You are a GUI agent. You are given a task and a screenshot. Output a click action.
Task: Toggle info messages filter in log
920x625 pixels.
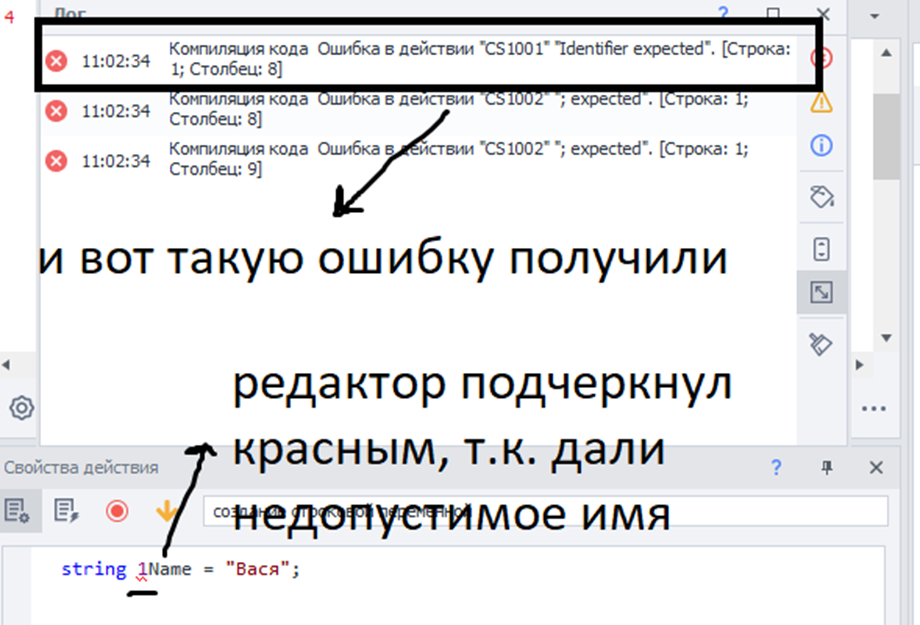[821, 145]
